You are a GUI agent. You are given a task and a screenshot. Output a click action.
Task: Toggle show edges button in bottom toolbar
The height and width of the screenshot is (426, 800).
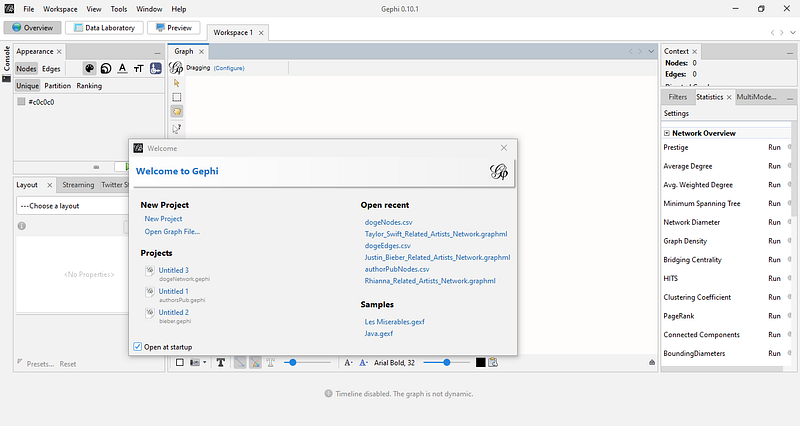click(239, 362)
